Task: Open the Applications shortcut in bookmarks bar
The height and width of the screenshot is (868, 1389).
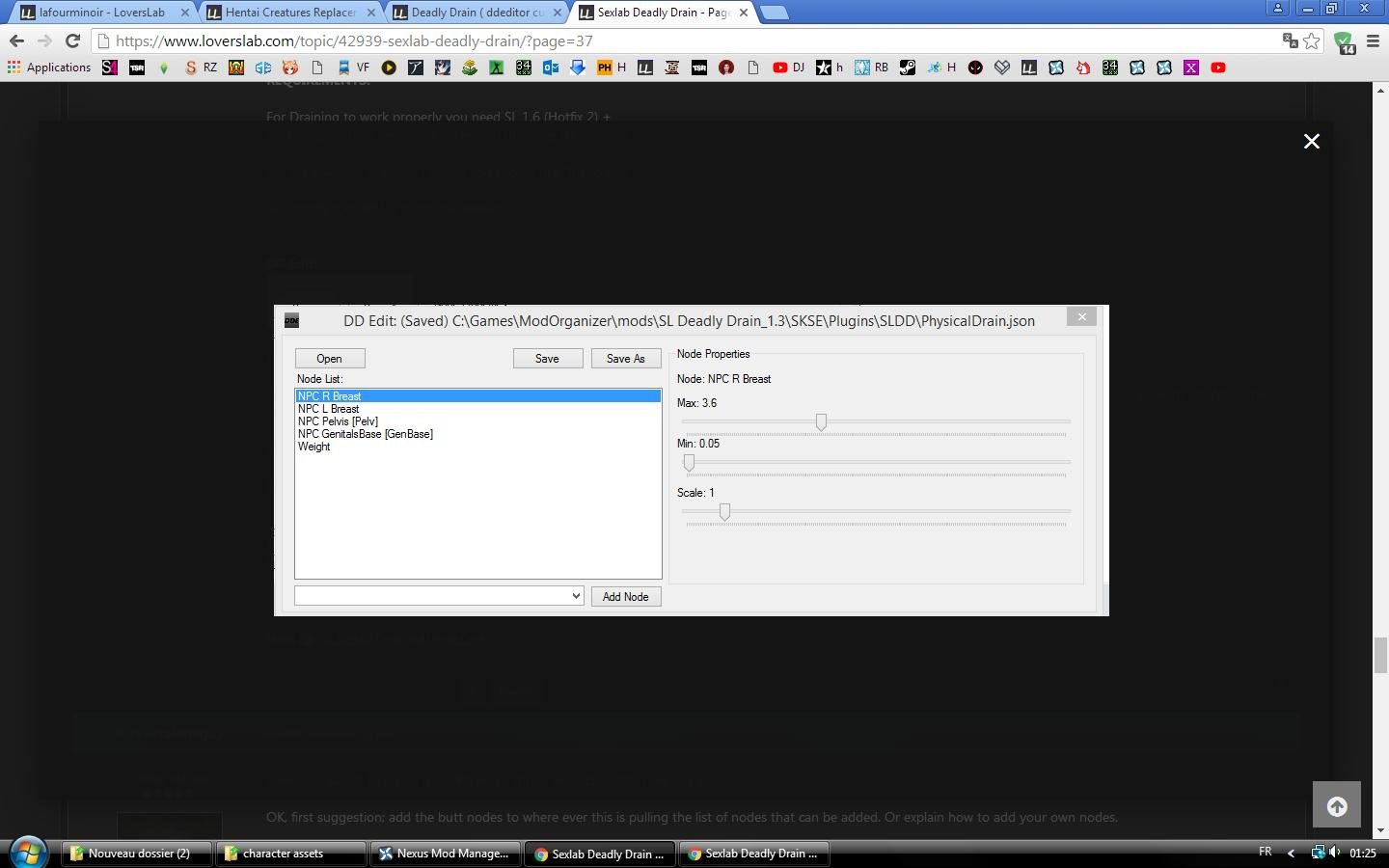Action: pyautogui.click(x=49, y=68)
